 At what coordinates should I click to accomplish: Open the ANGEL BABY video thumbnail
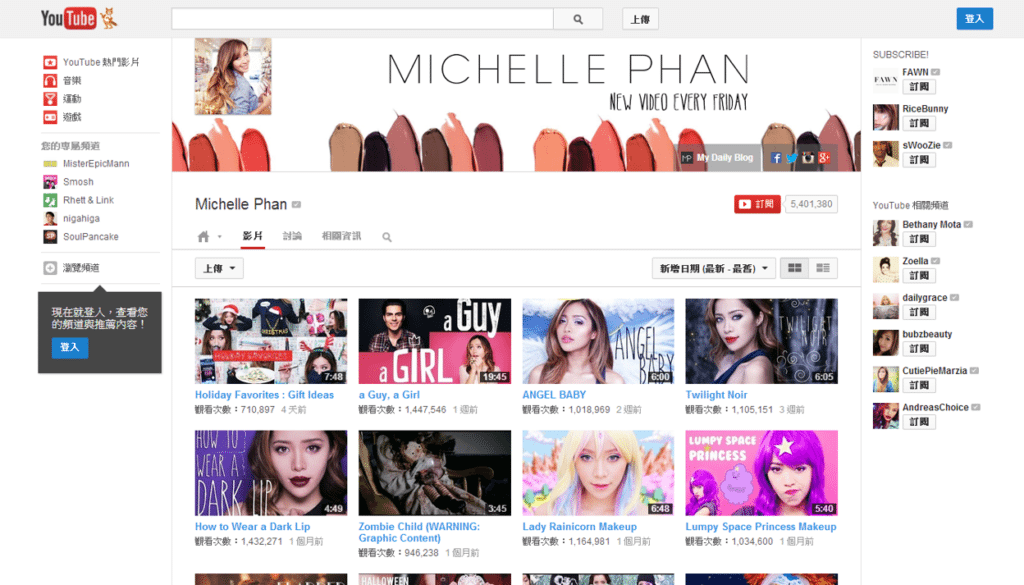(598, 340)
